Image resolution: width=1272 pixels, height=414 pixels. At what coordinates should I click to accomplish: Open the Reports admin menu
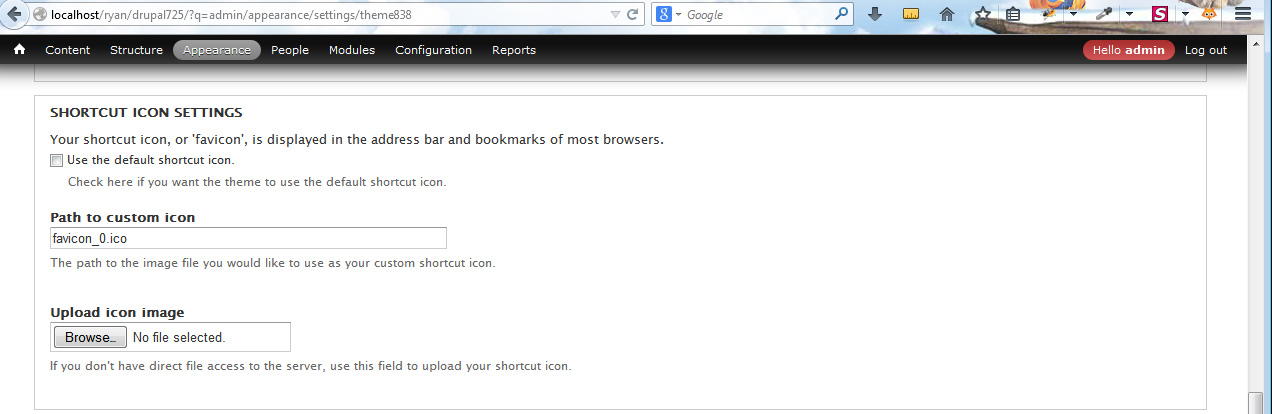click(514, 50)
